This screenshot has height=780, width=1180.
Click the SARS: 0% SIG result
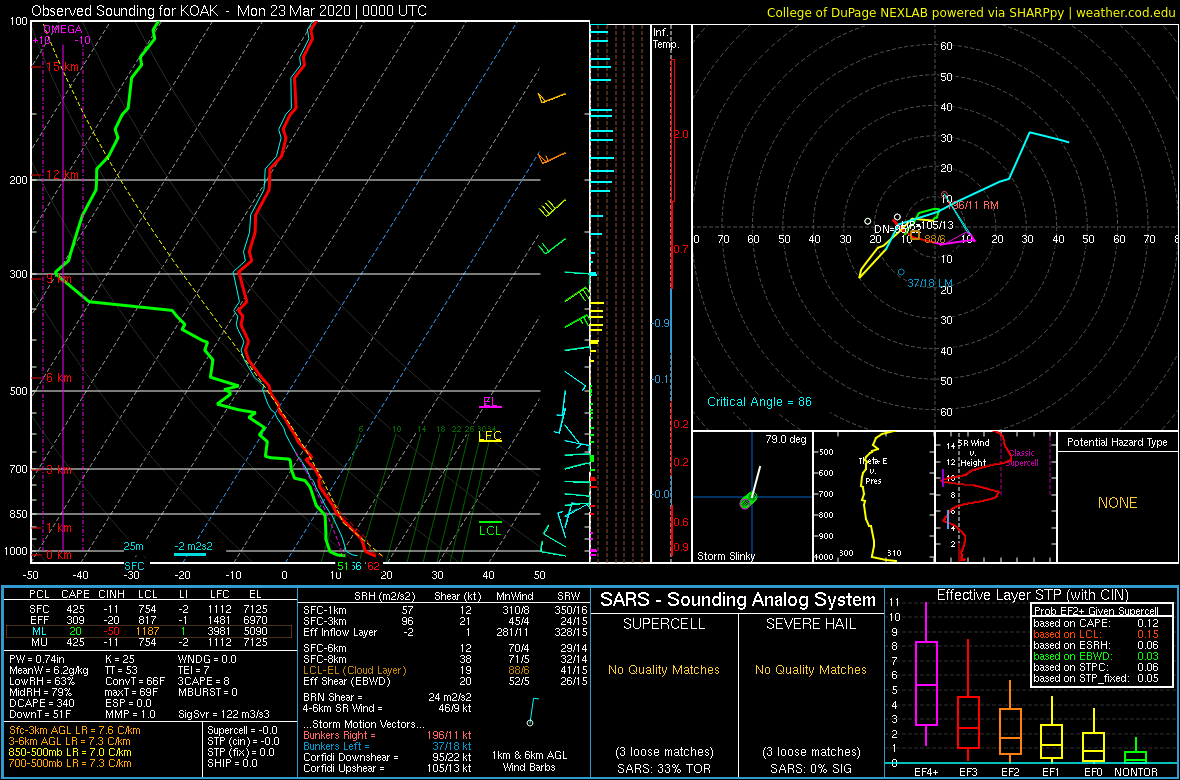point(811,767)
